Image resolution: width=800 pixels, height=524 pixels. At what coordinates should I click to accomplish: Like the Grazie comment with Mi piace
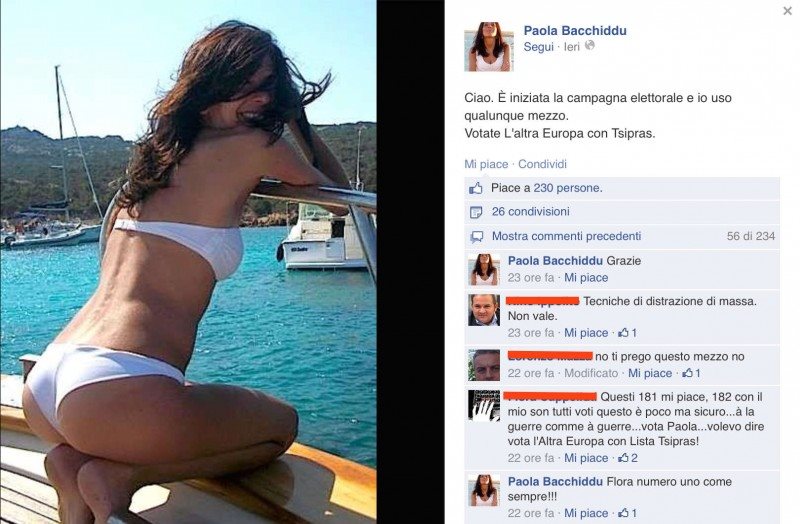tap(586, 278)
